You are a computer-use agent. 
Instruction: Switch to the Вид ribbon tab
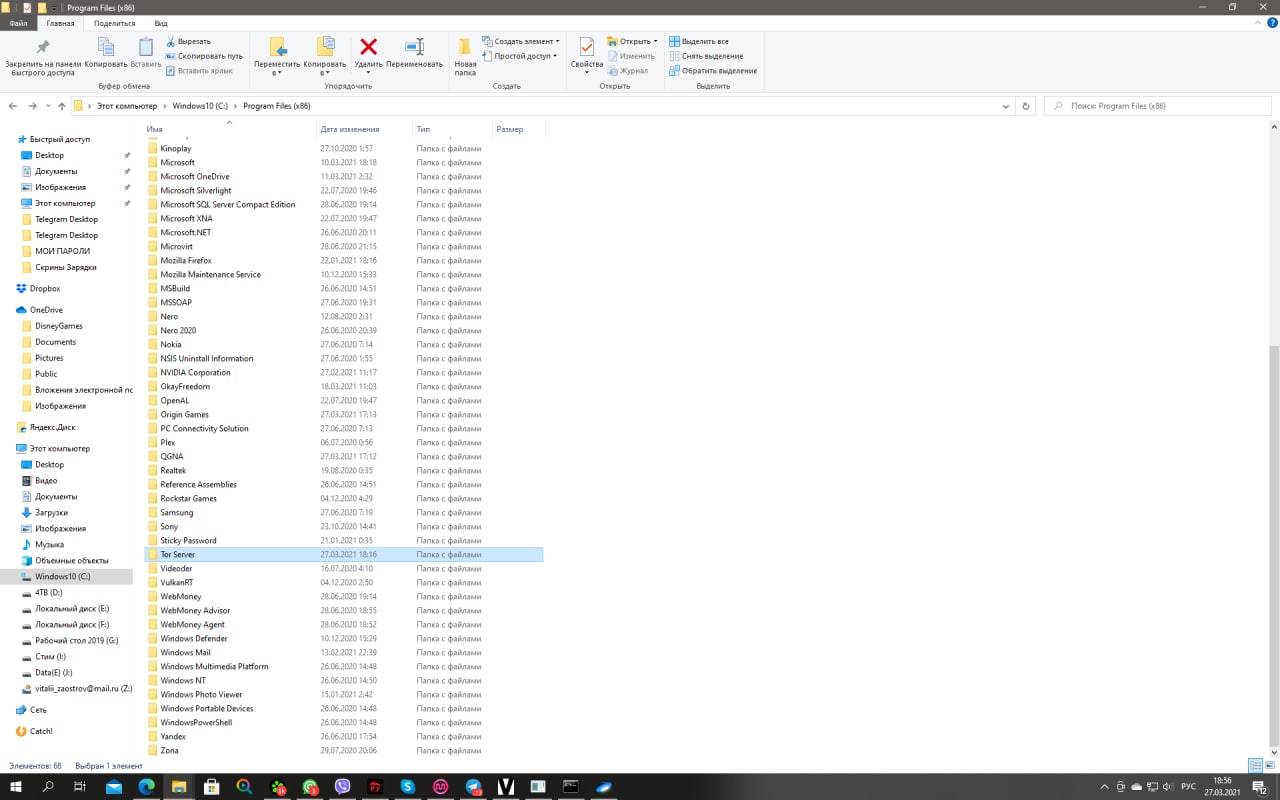[x=161, y=23]
